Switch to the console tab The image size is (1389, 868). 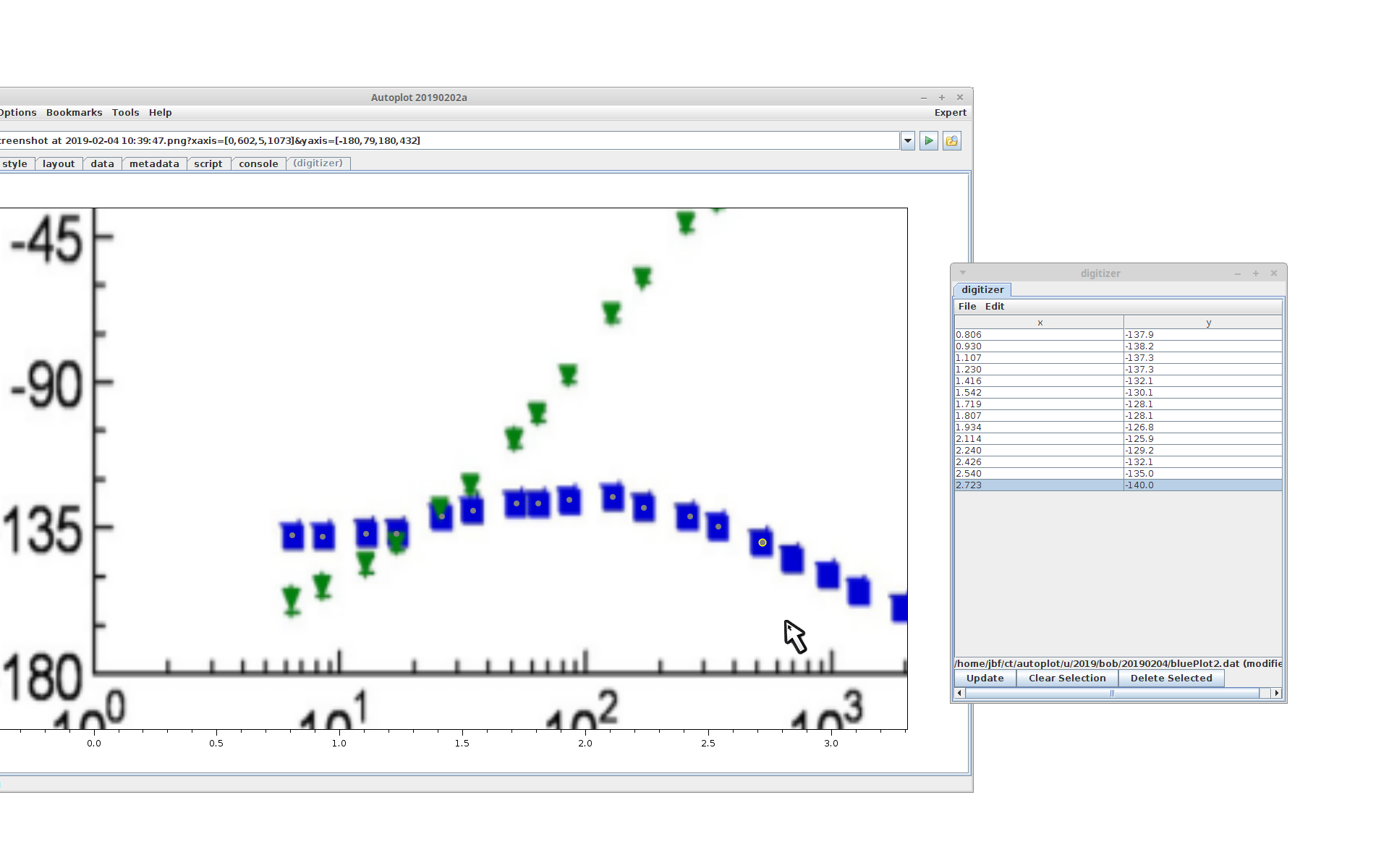(258, 164)
